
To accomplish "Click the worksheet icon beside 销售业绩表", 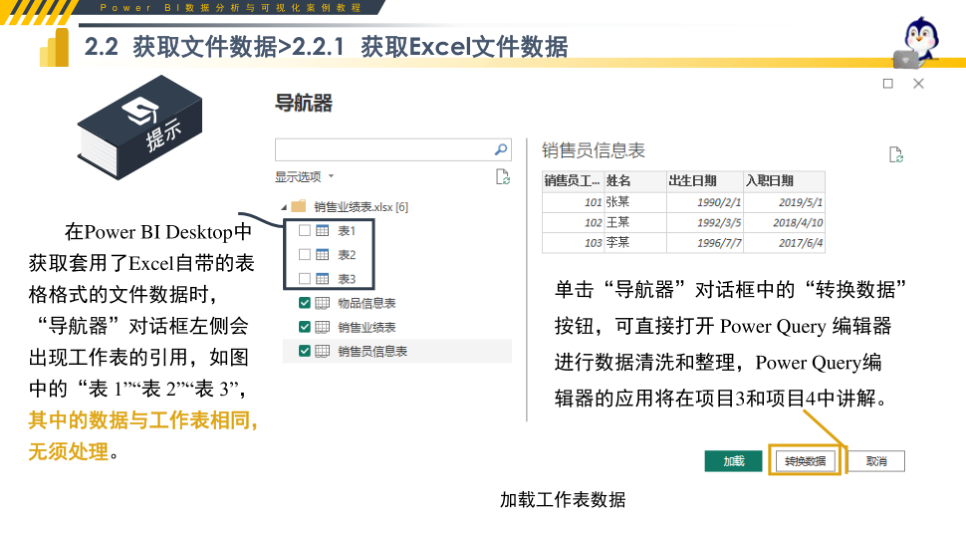I will 322,327.
